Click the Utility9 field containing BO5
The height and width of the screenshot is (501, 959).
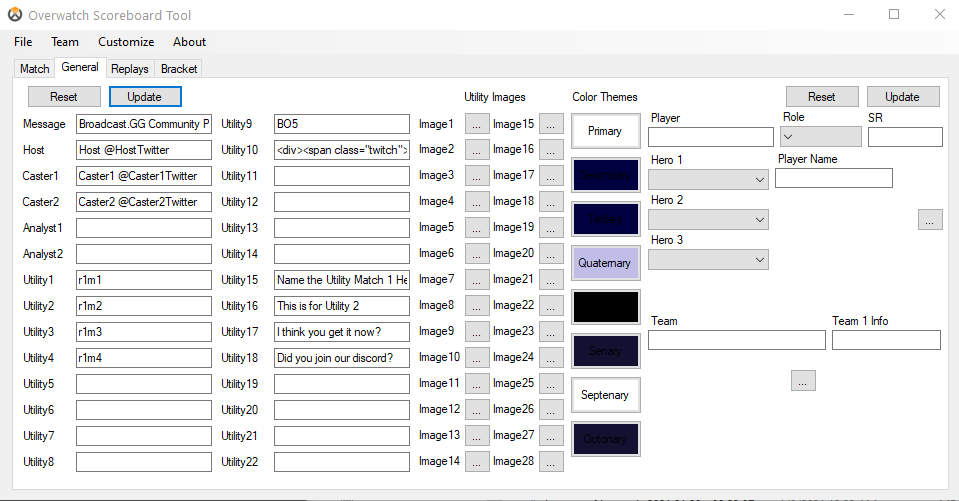[x=342, y=124]
